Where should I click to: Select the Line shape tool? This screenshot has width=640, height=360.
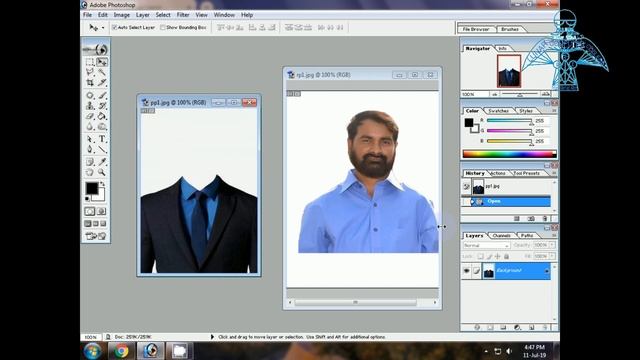click(x=102, y=149)
